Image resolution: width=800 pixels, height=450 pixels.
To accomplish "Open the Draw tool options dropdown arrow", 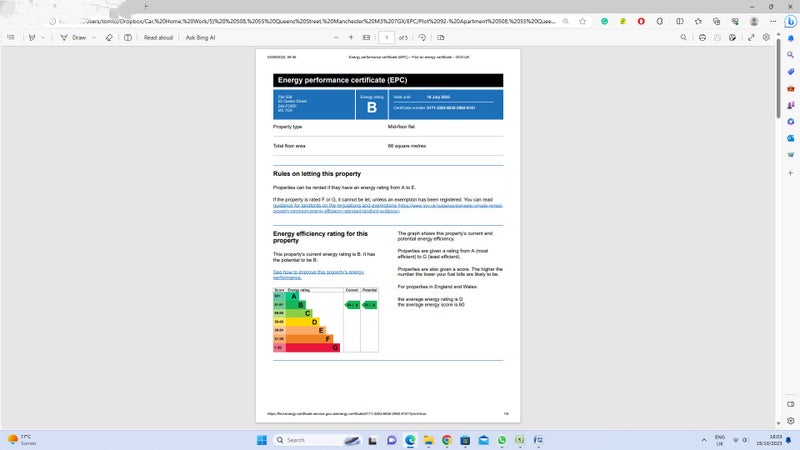I will click(x=94, y=37).
